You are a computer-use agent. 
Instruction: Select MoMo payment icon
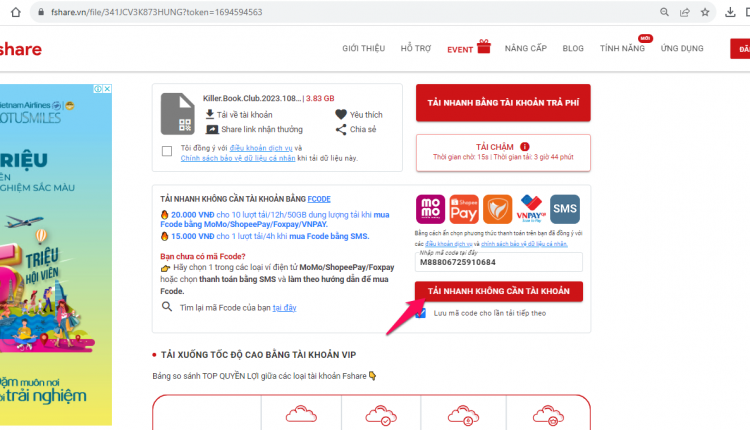[430, 209]
